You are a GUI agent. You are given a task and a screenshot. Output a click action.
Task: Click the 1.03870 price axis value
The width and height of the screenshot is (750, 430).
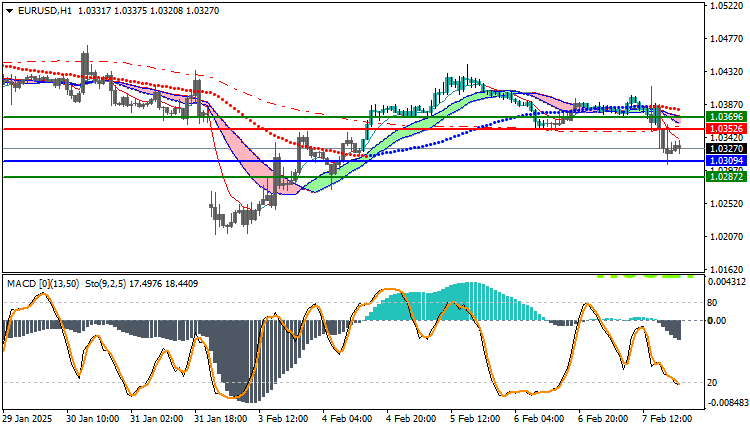click(727, 105)
